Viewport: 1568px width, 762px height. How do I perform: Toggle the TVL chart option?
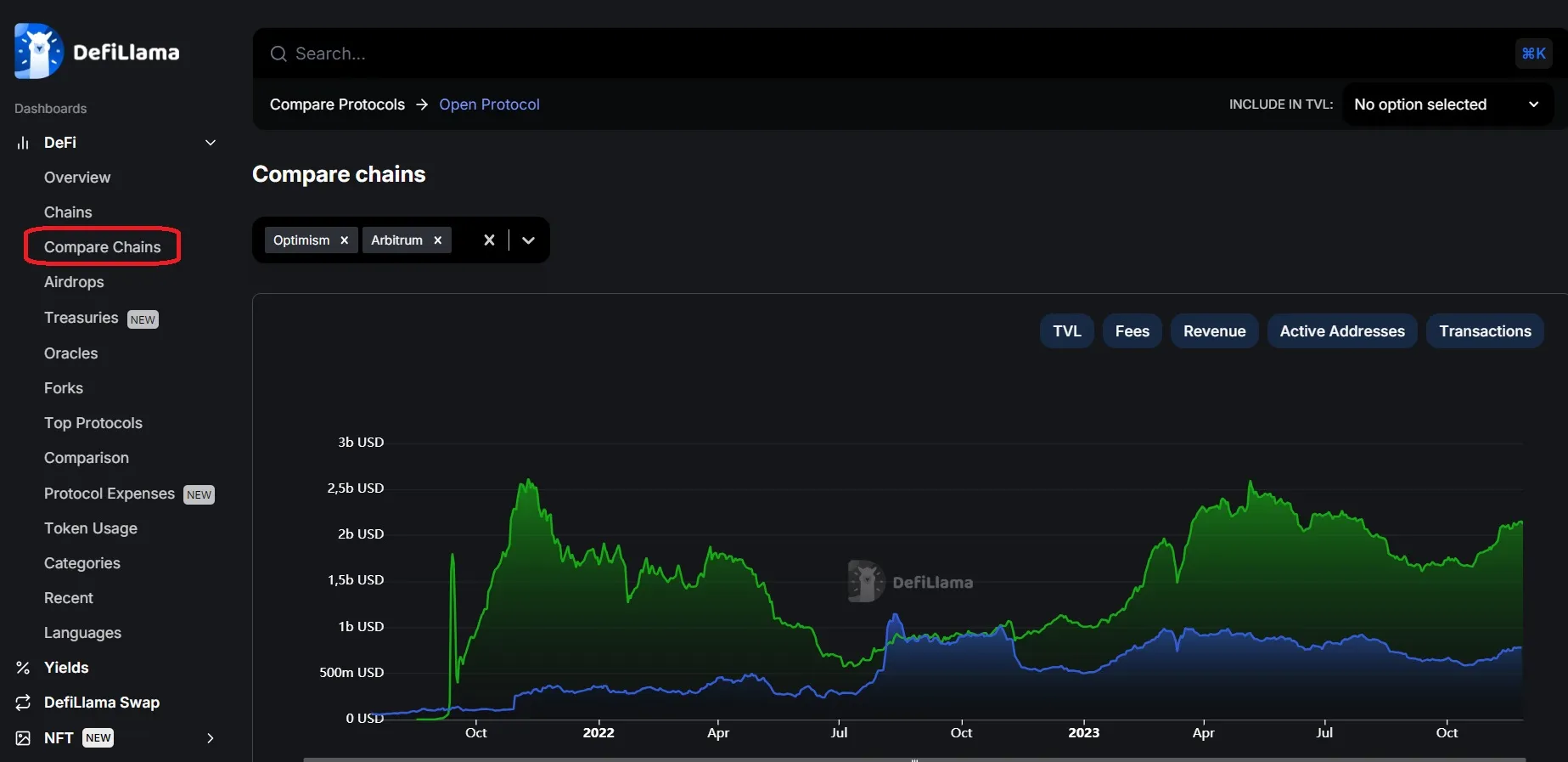click(x=1067, y=331)
